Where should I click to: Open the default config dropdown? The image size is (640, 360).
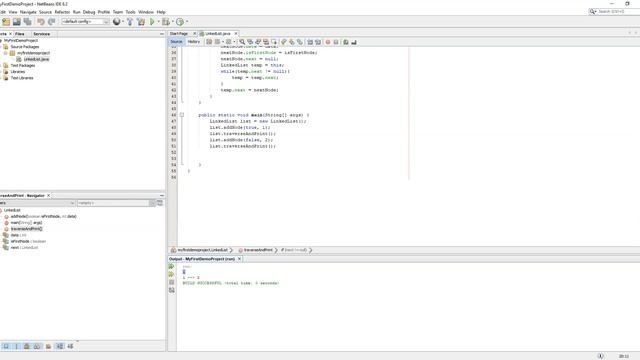[x=85, y=22]
